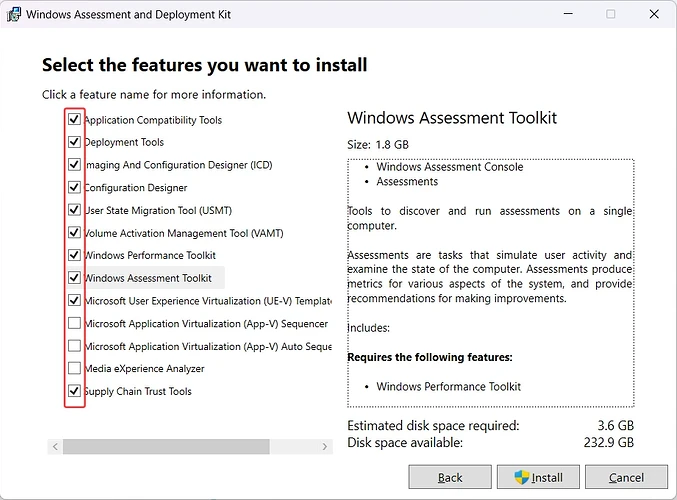
Task: Close the Windows ADK setup window
Action: 653,15
